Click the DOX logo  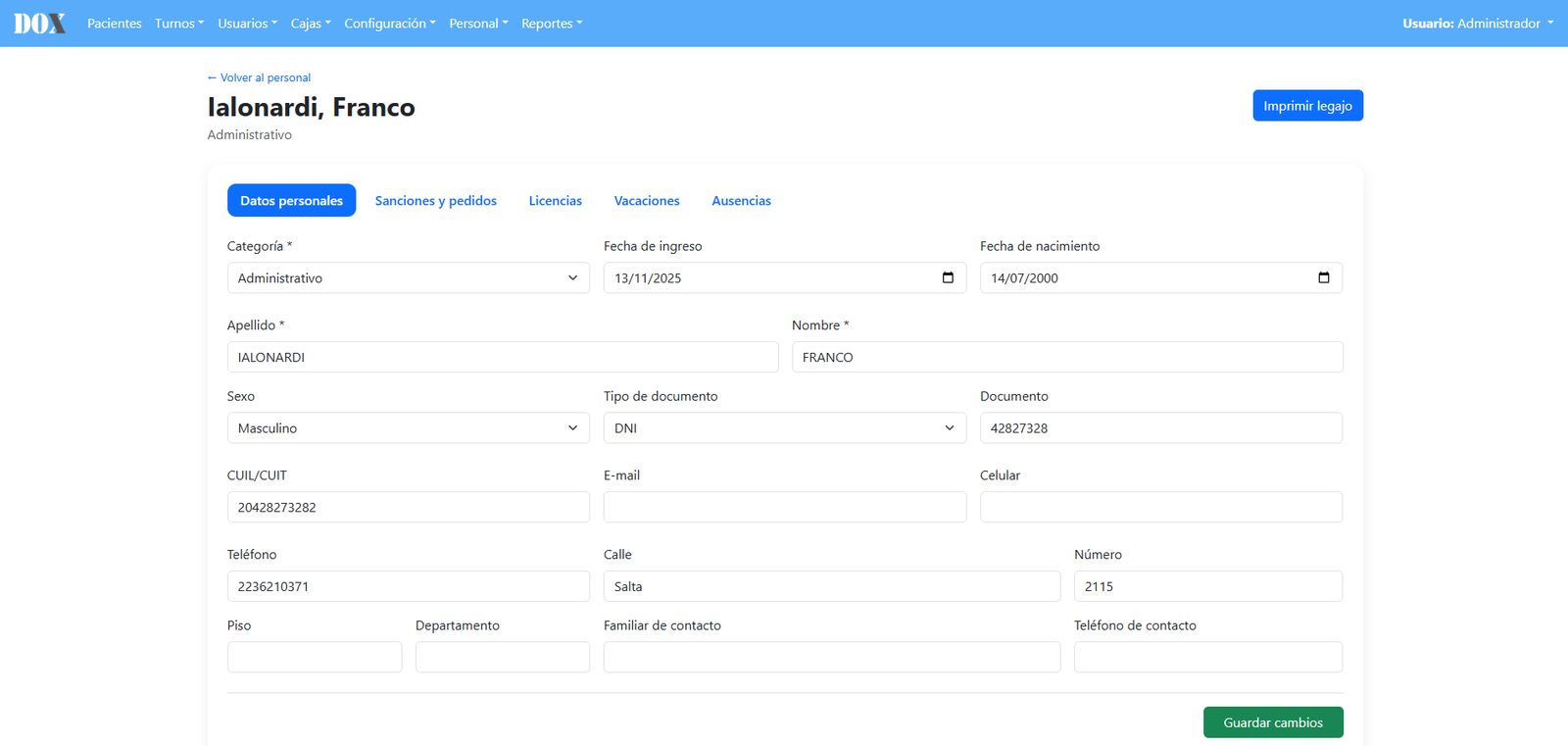click(40, 24)
